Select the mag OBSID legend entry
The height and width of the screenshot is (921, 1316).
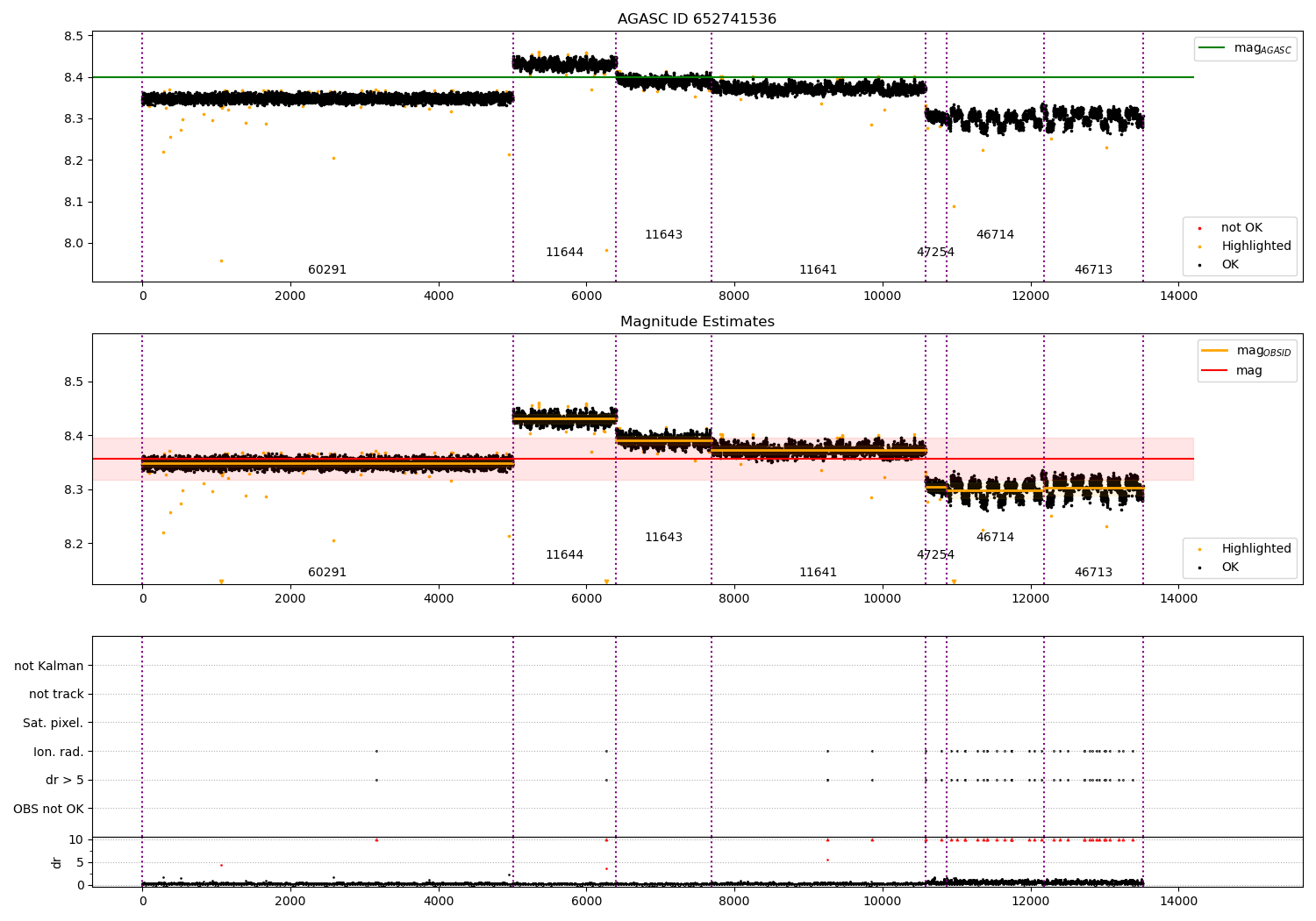pos(1247,351)
